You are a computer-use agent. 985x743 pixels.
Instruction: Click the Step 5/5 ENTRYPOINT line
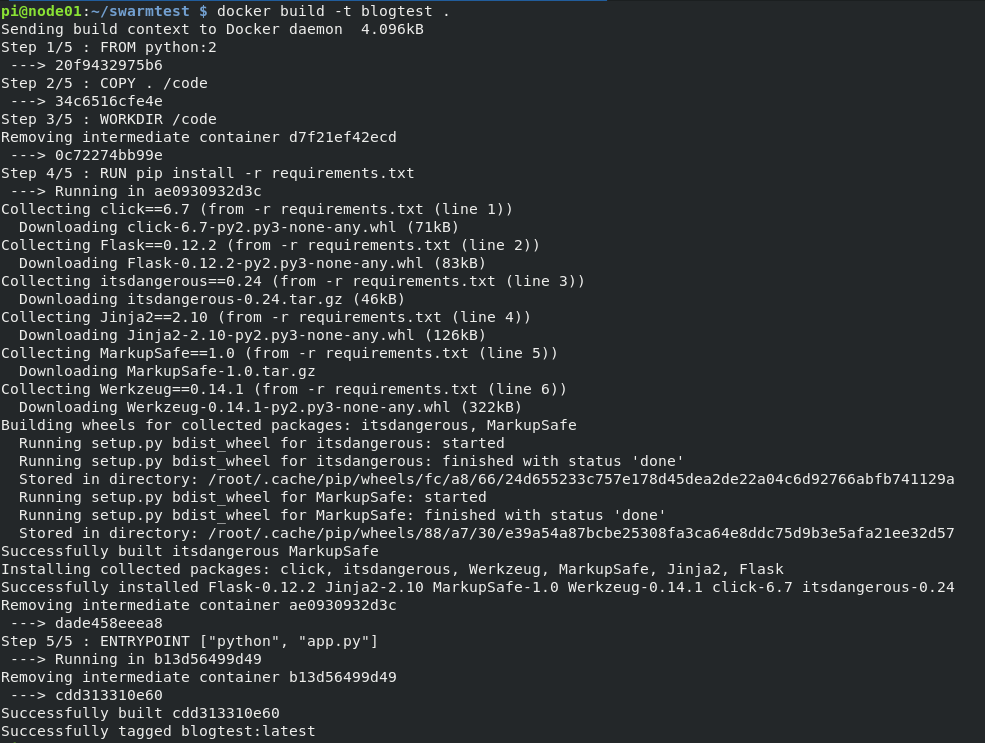(190, 641)
